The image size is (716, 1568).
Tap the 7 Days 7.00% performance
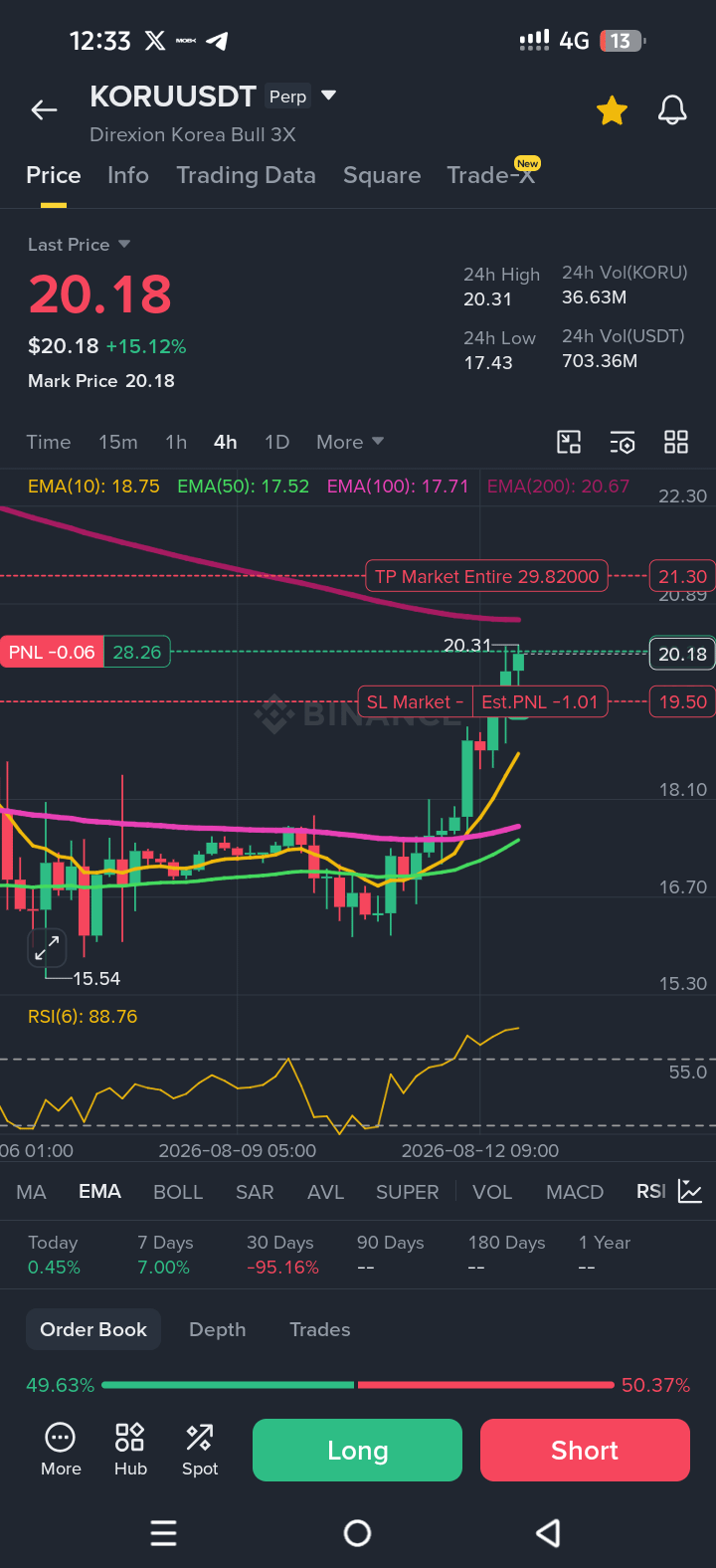pyautogui.click(x=164, y=1255)
